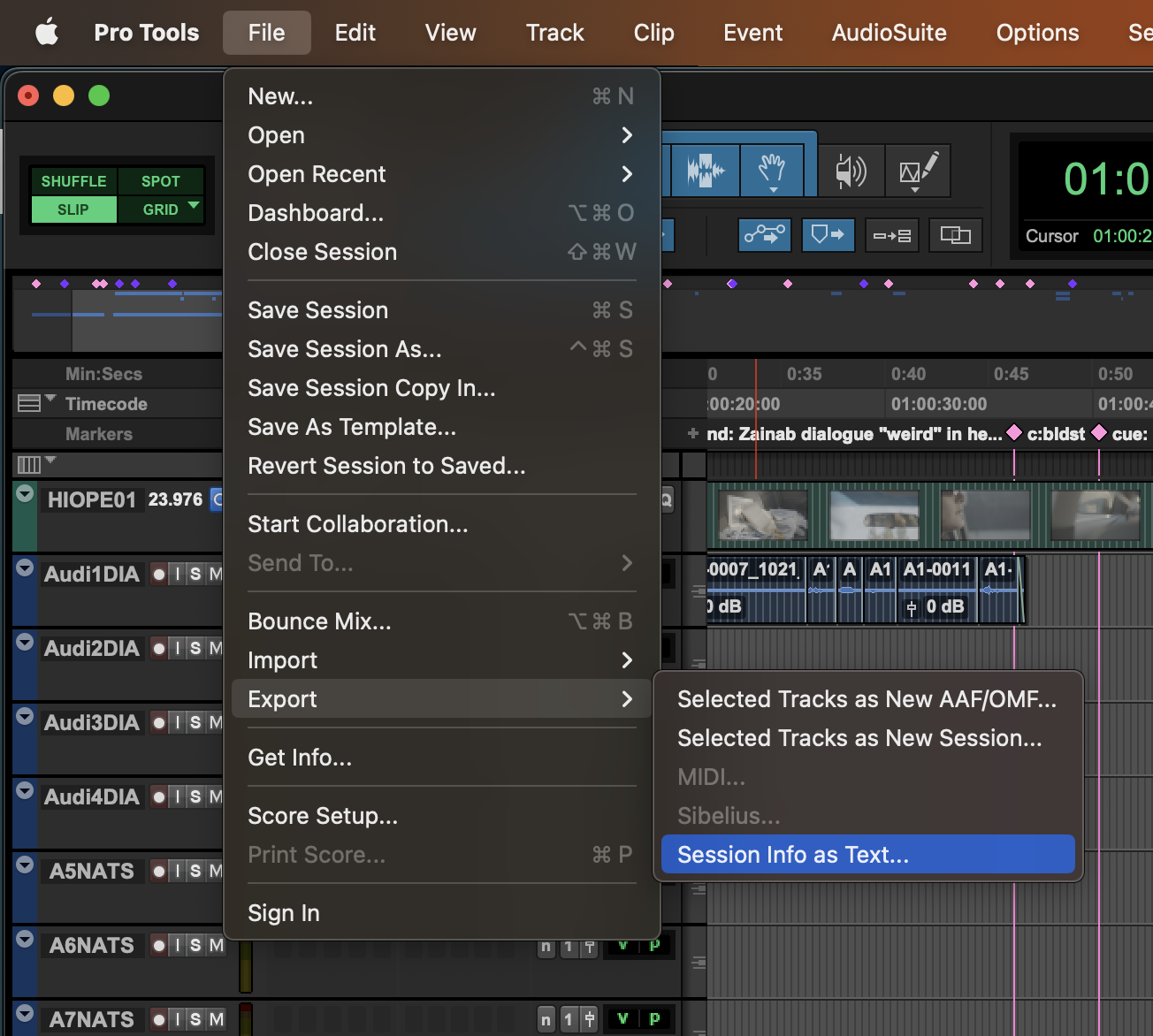Click the ruler view list icon beside Timecode
Screen dimensions: 1153x1036
pyautogui.click(x=29, y=403)
